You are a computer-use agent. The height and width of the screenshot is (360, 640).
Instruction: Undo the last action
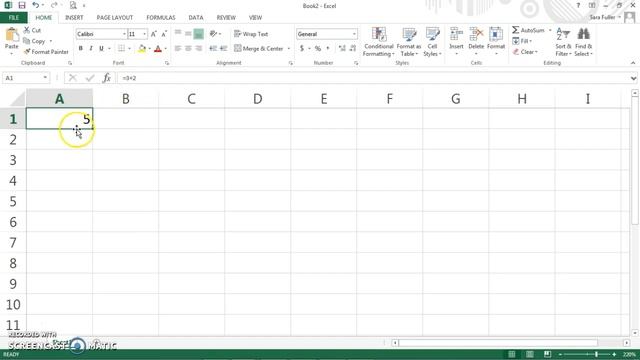[36, 5]
